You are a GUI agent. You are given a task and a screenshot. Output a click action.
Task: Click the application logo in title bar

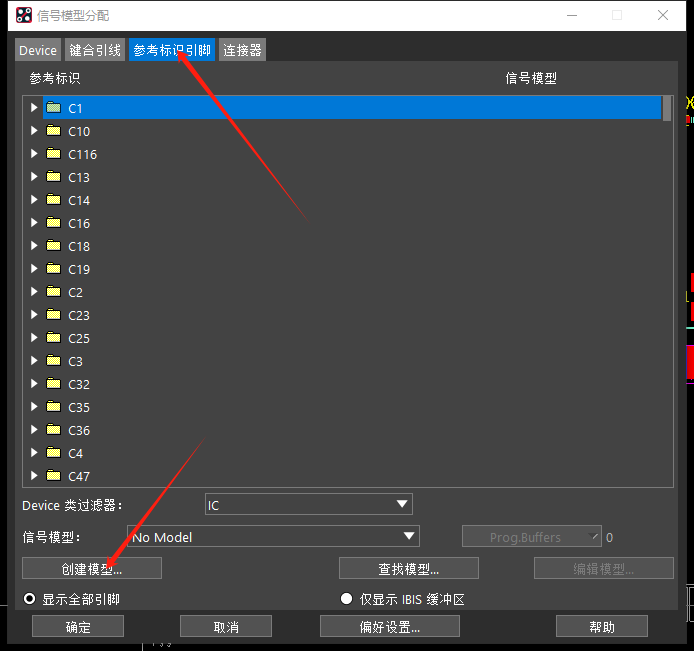[x=24, y=15]
